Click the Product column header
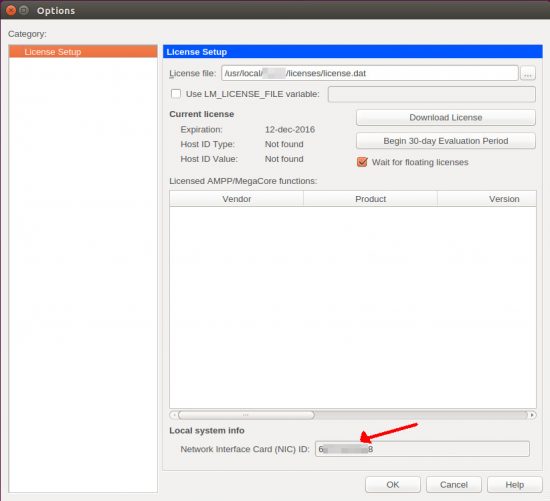The image size is (550, 501). pyautogui.click(x=370, y=199)
